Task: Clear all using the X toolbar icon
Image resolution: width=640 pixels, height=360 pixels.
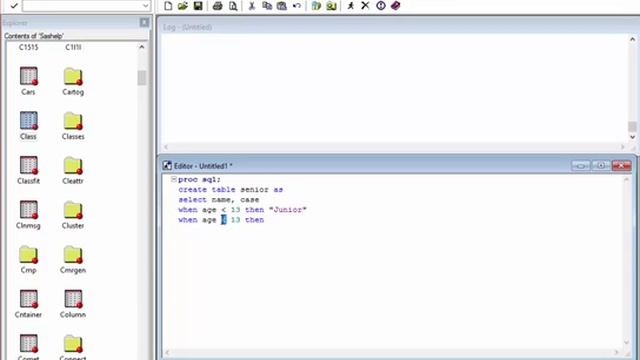Action: coord(365,6)
